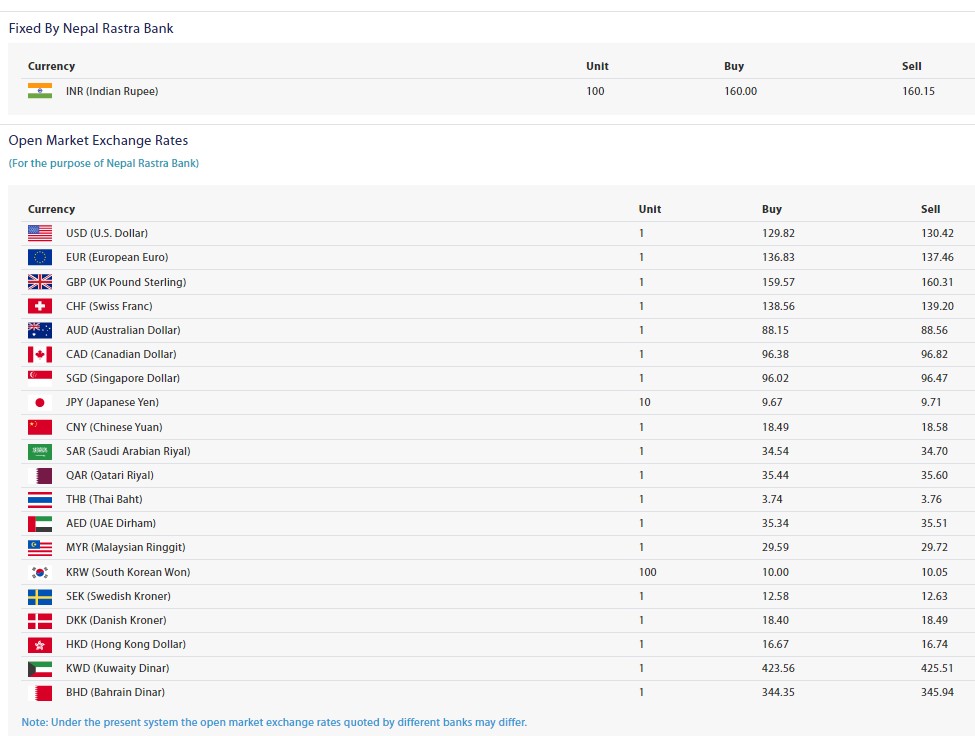
Task: Click the Buy column header of open market table
Action: pos(772,209)
